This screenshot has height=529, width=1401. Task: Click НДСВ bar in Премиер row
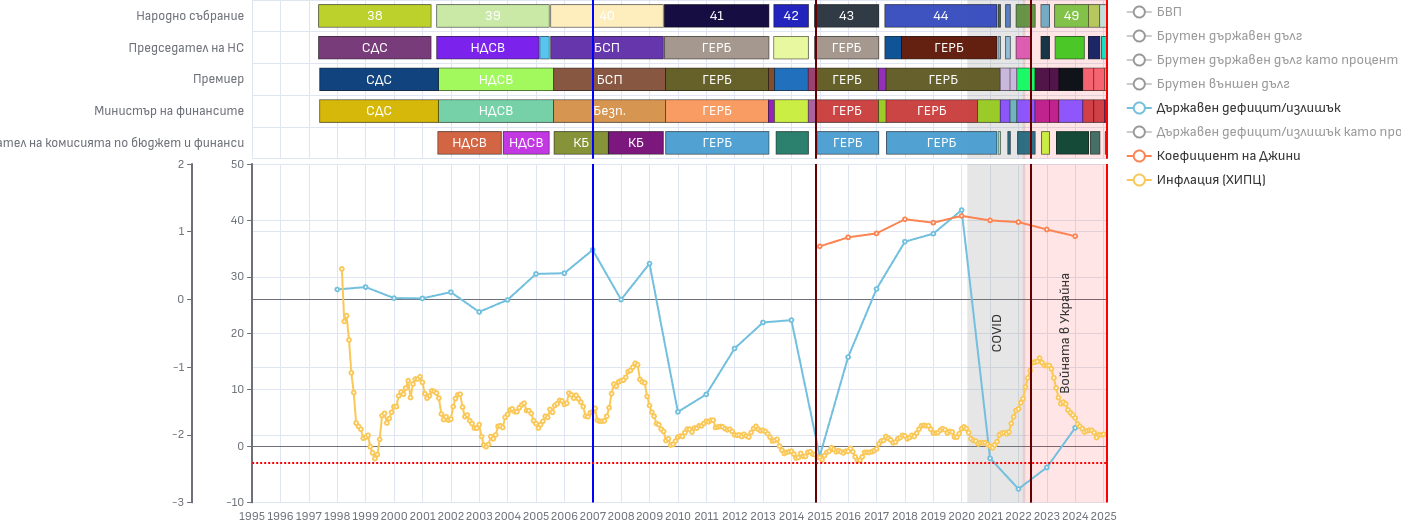pos(496,80)
